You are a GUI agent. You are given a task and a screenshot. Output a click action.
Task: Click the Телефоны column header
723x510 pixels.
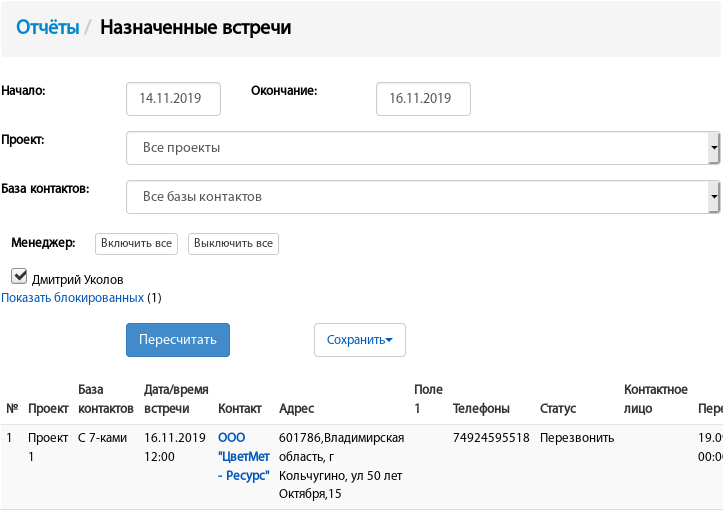pyautogui.click(x=481, y=408)
